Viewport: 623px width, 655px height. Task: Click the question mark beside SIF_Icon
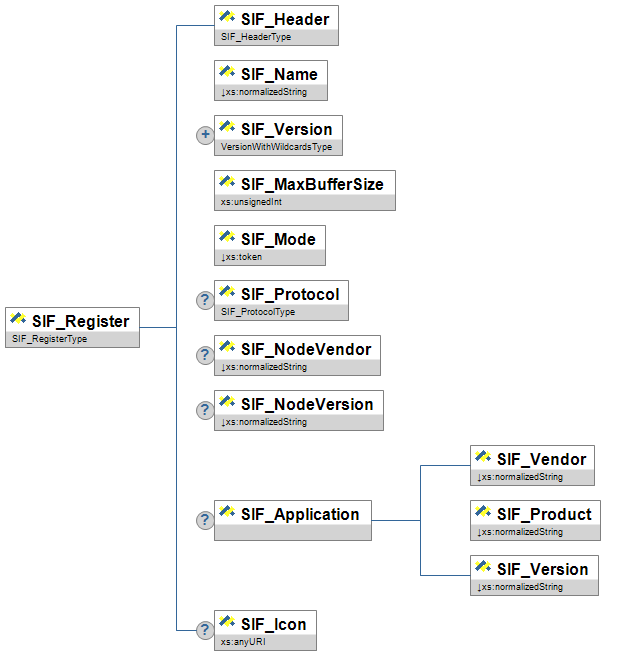pyautogui.click(x=205, y=630)
